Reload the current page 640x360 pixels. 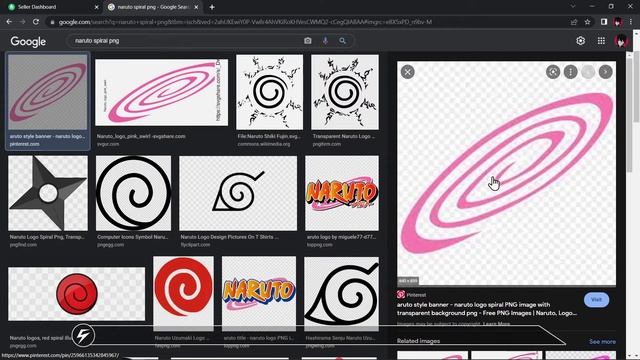coord(36,22)
